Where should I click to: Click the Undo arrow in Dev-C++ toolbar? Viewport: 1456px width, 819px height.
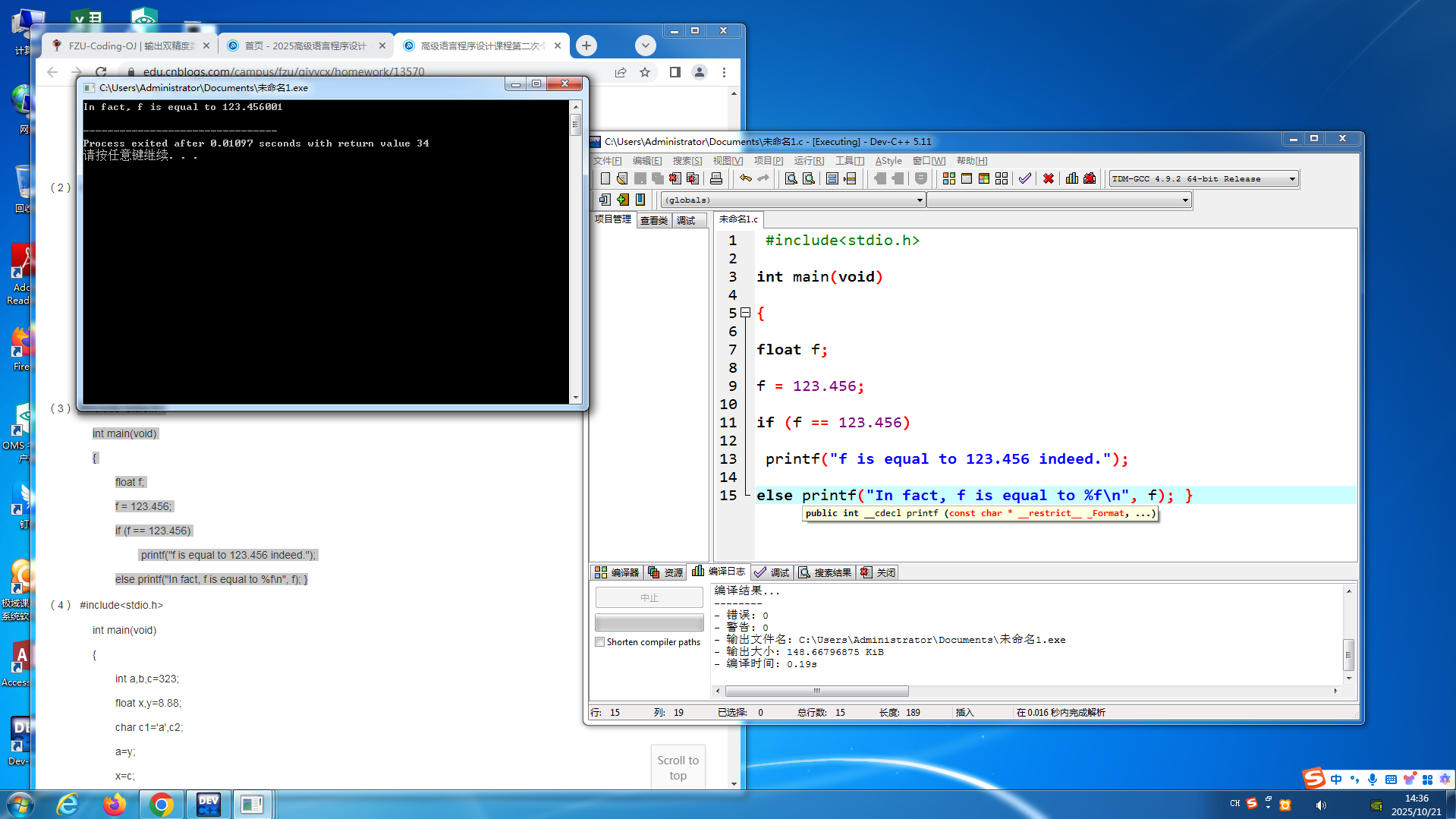(746, 178)
